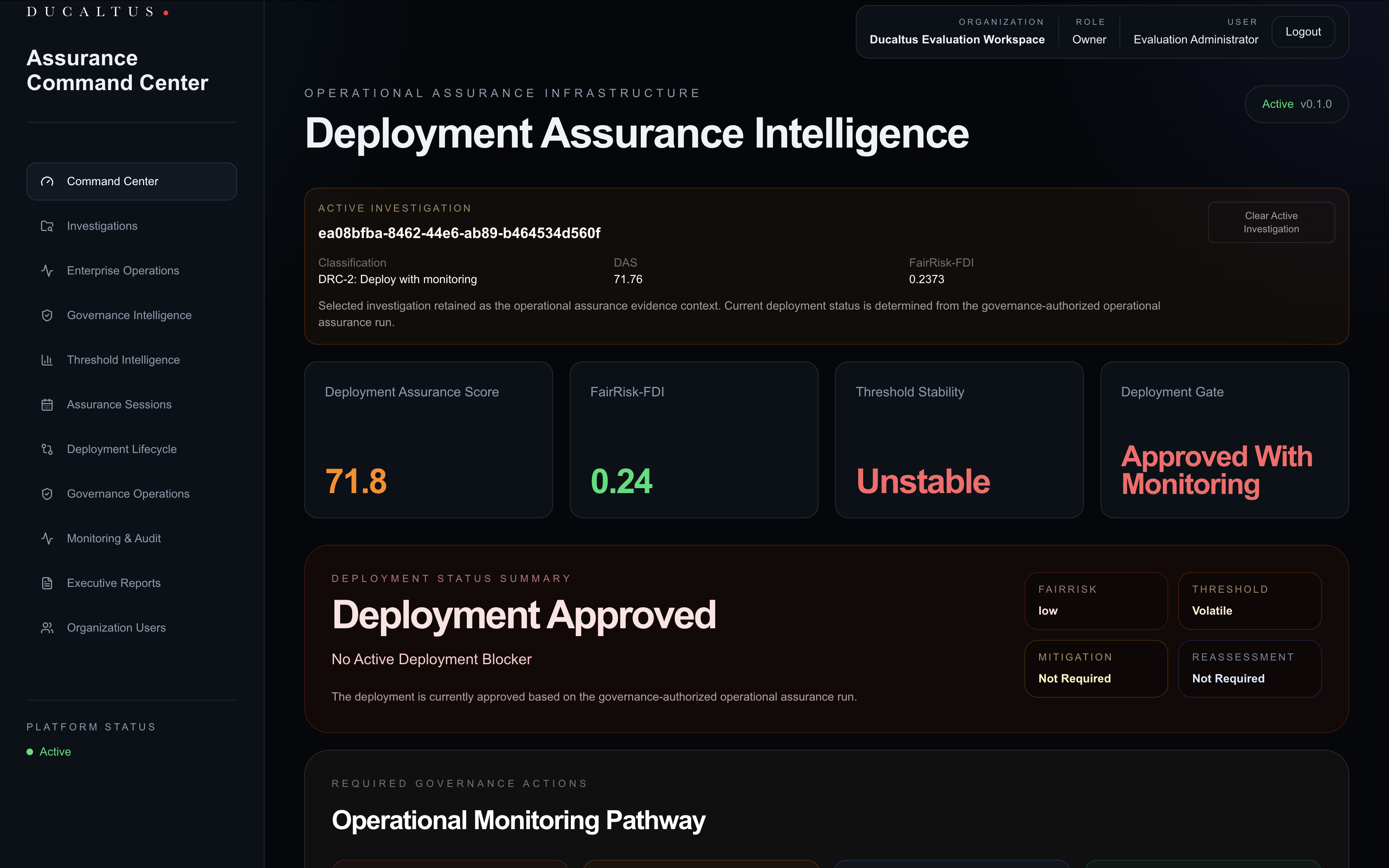Click the Executive Reports document icon
The height and width of the screenshot is (868, 1389).
[x=47, y=583]
